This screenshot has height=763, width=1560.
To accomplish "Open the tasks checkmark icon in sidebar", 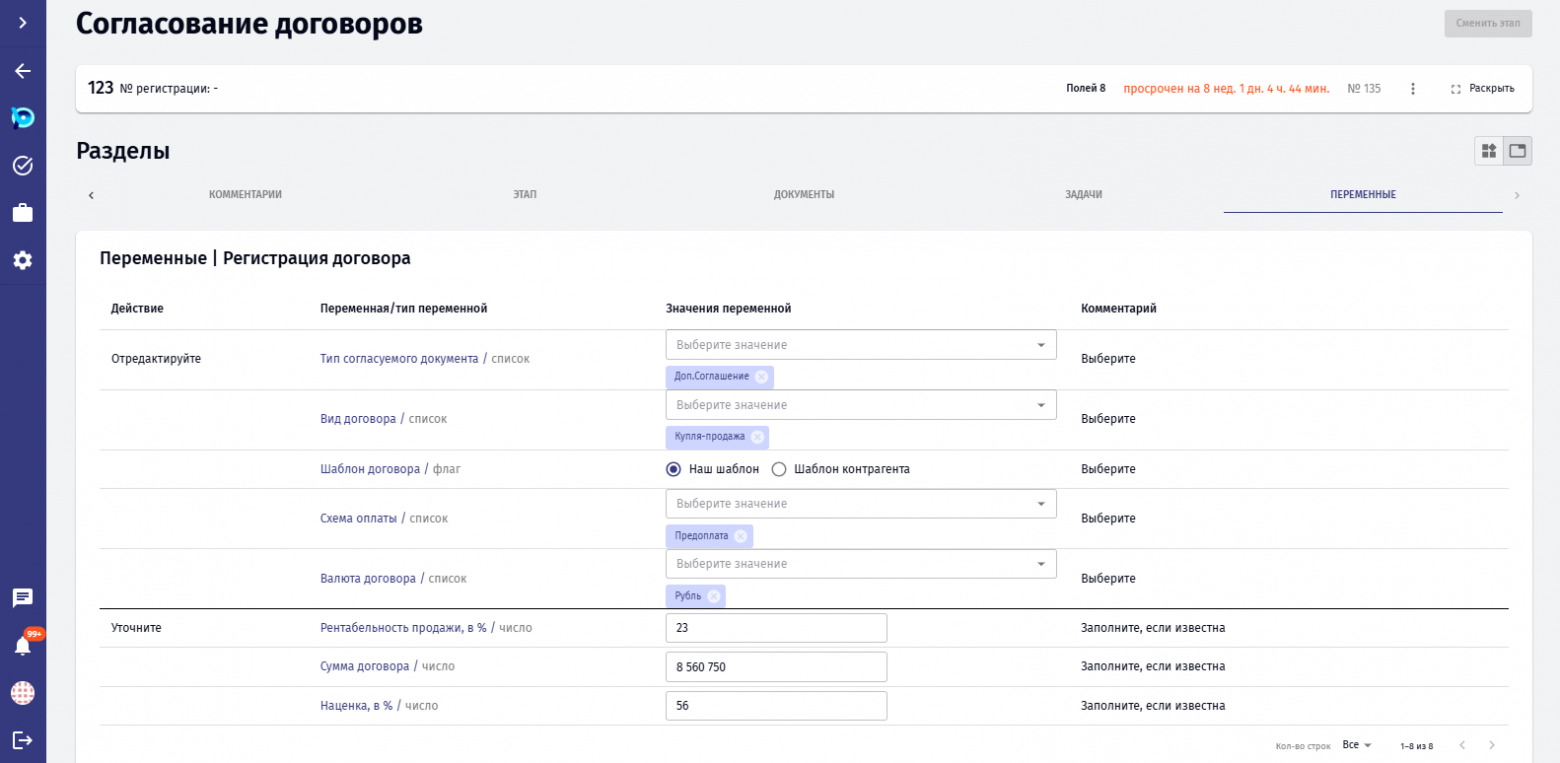I will [x=22, y=165].
